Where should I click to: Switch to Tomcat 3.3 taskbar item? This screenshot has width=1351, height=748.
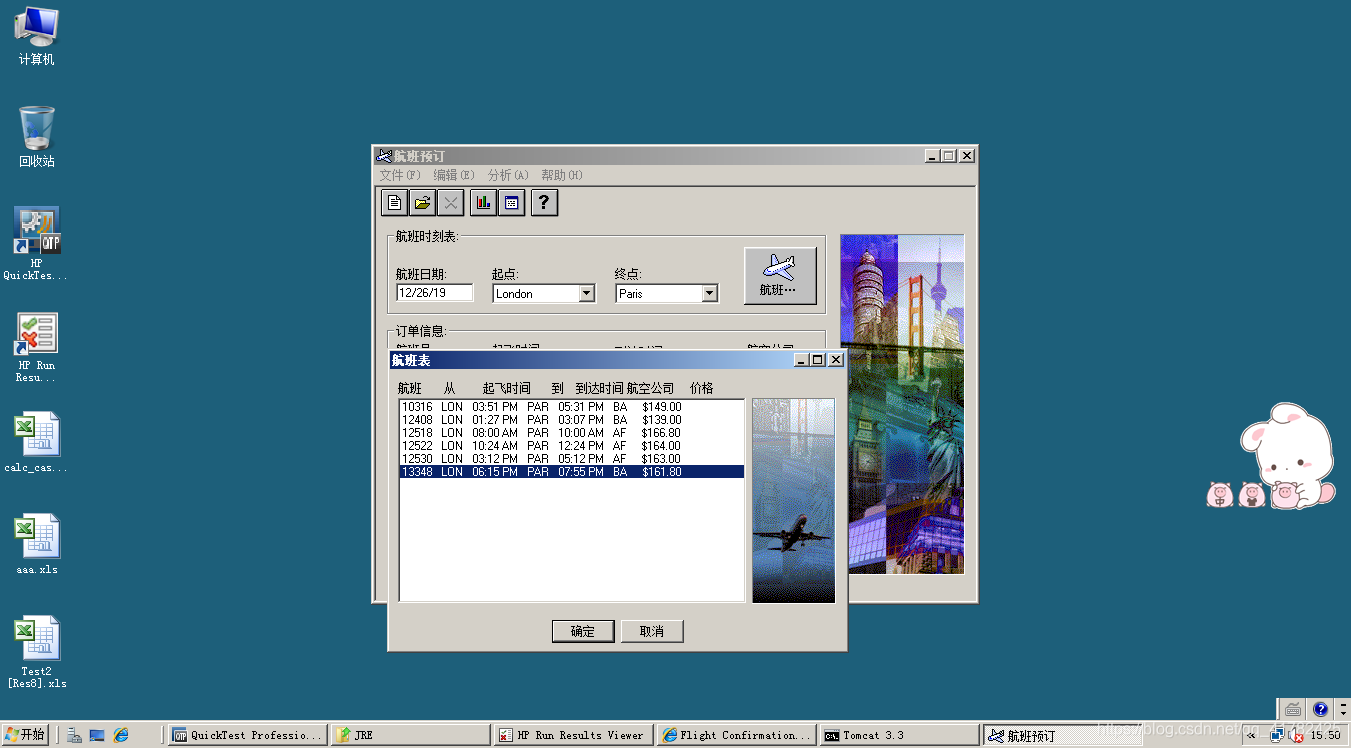[900, 735]
